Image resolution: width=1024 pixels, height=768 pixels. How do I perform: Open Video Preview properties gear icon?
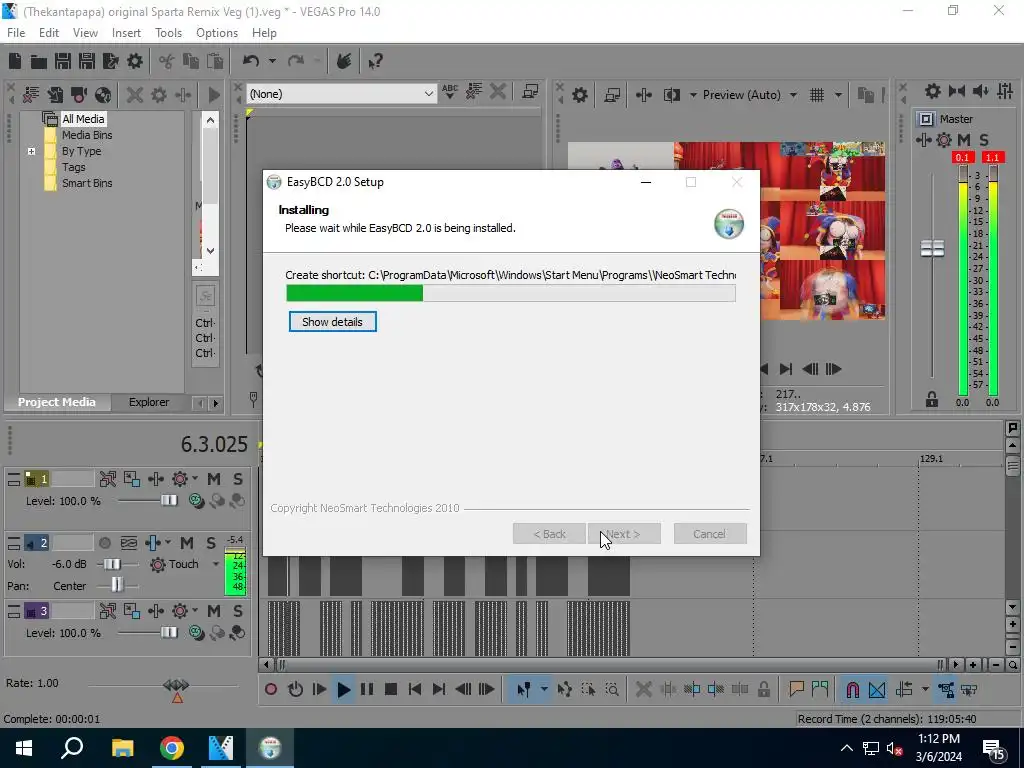tap(580, 95)
